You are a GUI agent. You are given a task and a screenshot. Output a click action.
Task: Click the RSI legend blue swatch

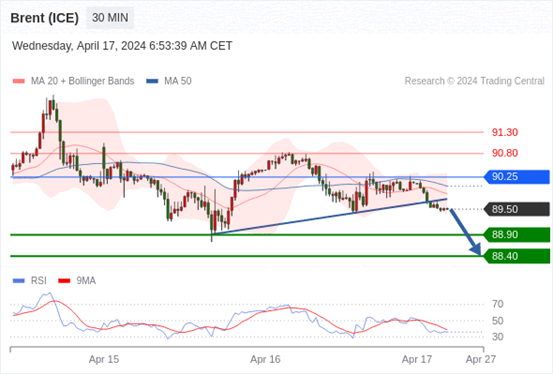(19, 281)
